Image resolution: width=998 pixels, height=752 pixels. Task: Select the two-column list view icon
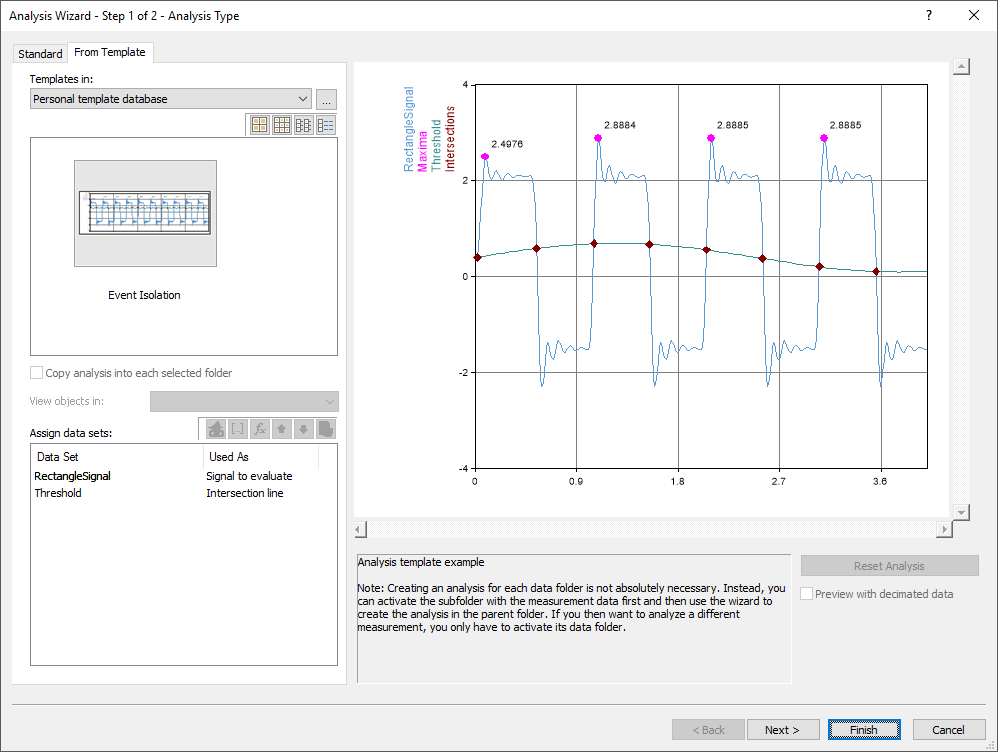click(x=304, y=125)
